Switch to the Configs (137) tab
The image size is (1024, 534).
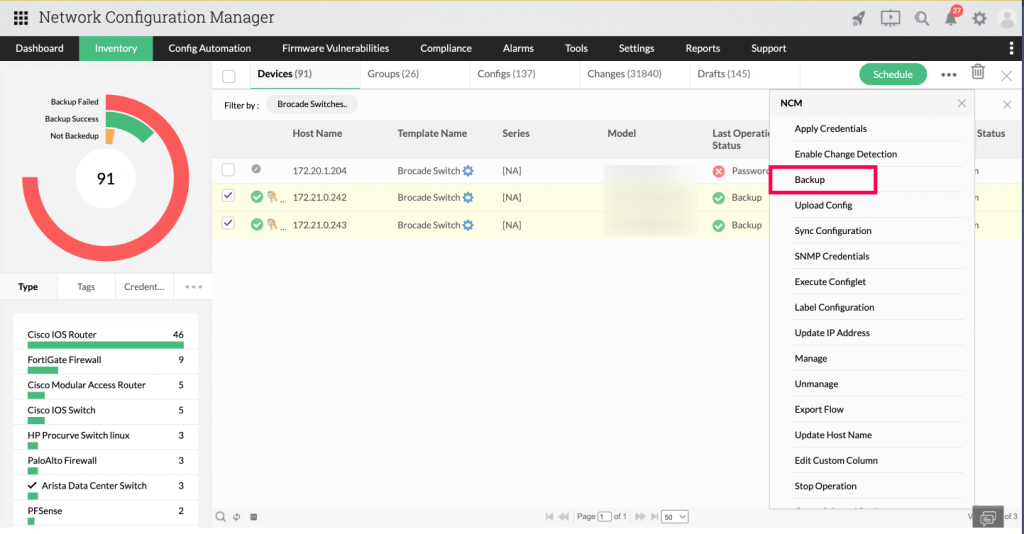click(506, 74)
